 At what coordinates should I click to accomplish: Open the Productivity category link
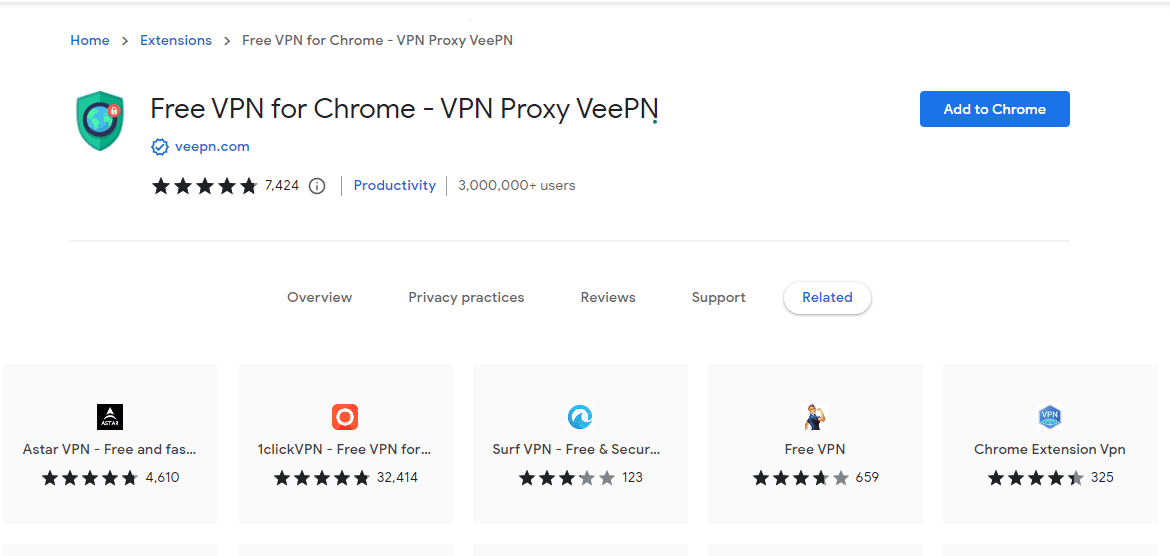pyautogui.click(x=395, y=186)
